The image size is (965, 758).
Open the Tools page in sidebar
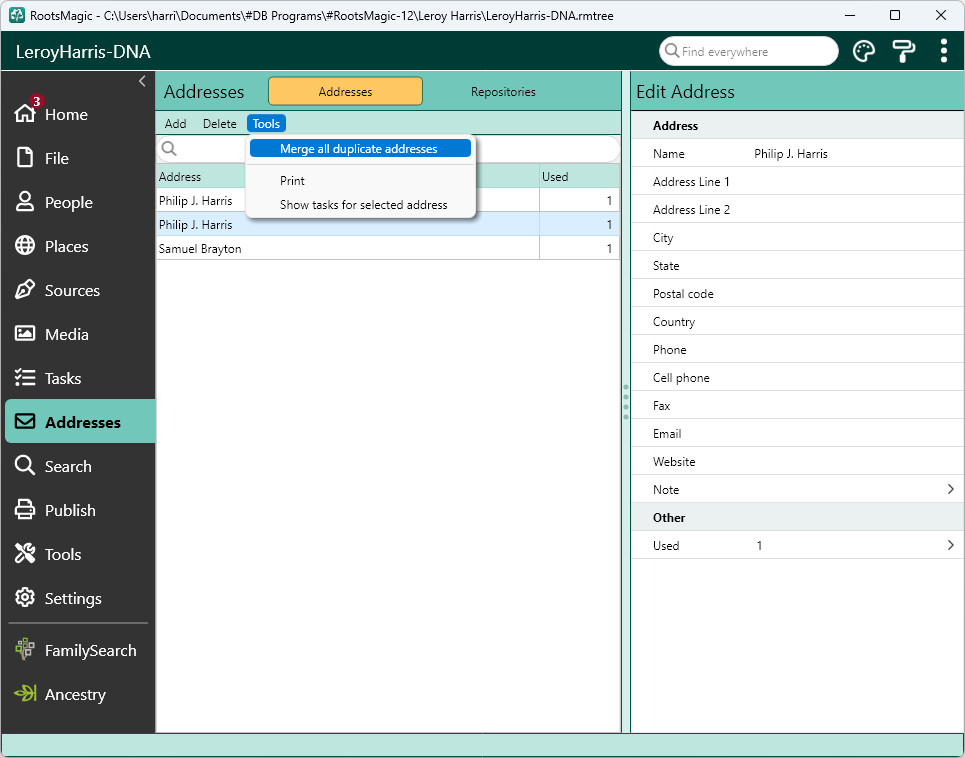(x=79, y=554)
